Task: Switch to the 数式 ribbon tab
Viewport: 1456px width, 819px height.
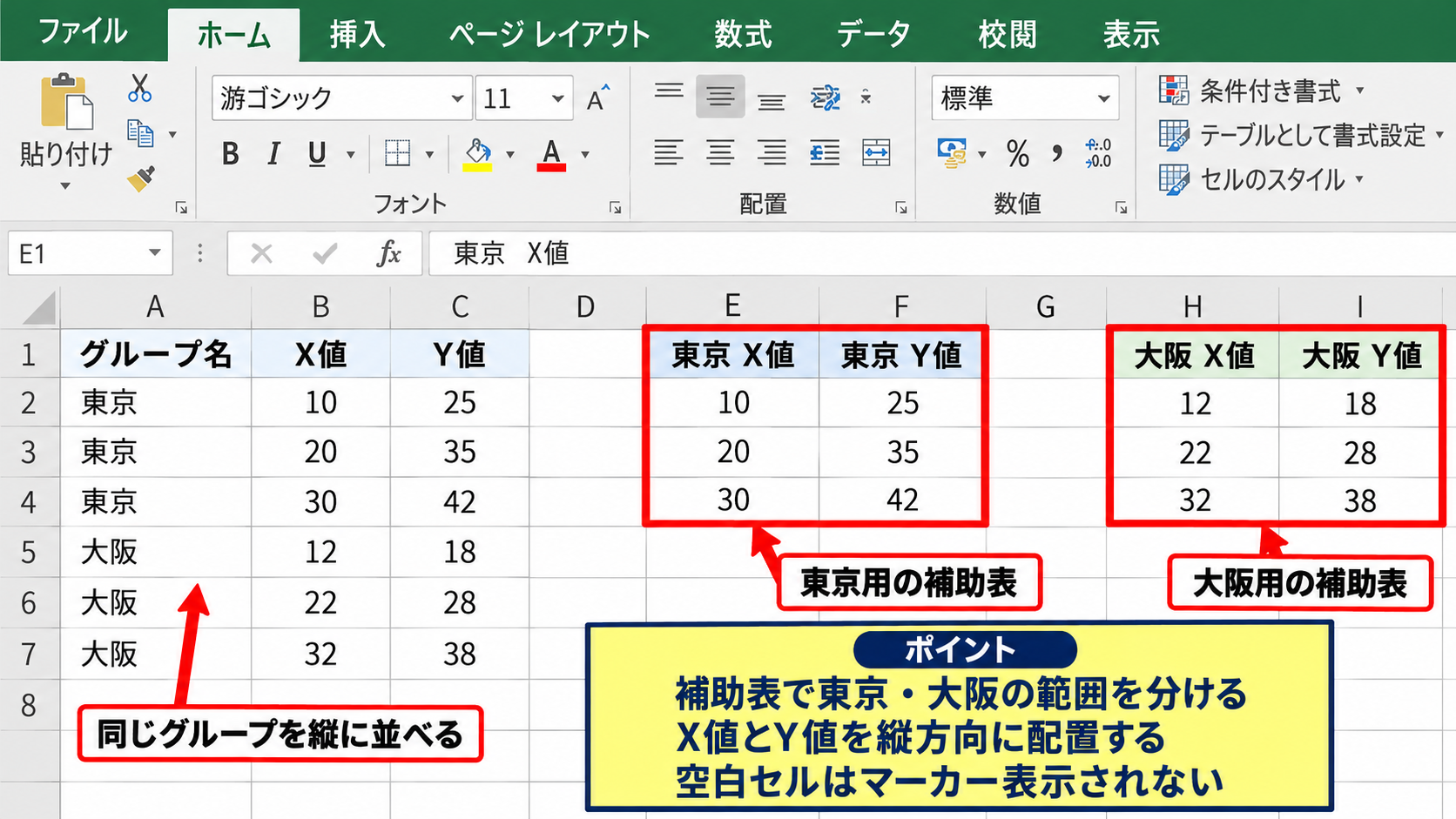Action: [x=743, y=35]
